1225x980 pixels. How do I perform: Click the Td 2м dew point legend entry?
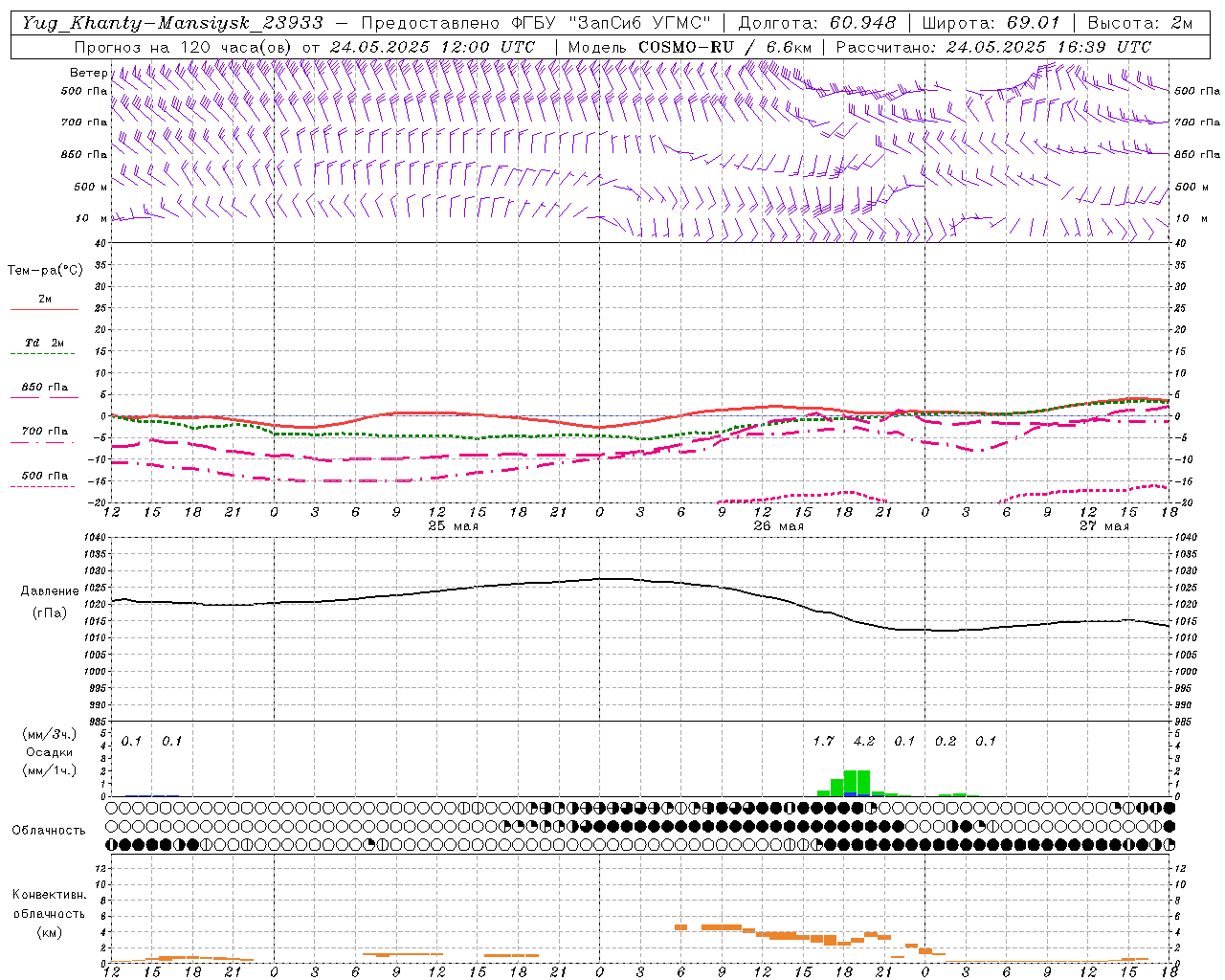45,343
